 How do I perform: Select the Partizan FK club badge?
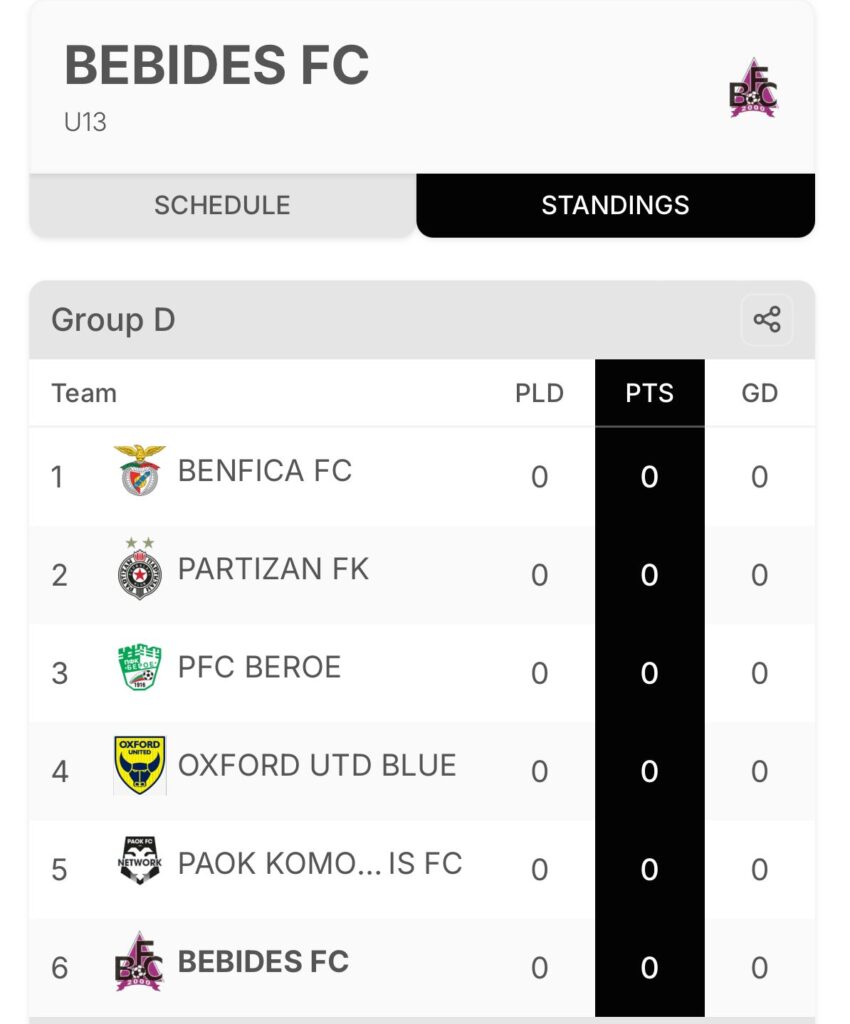click(140, 568)
